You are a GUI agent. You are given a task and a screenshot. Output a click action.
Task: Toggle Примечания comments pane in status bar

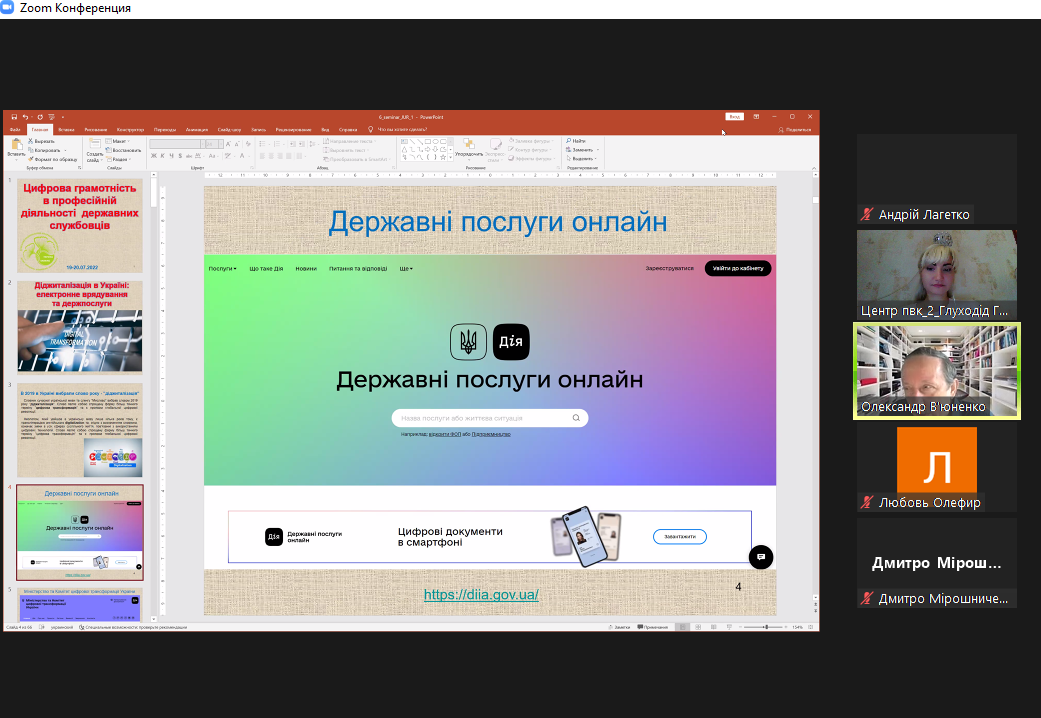click(653, 627)
